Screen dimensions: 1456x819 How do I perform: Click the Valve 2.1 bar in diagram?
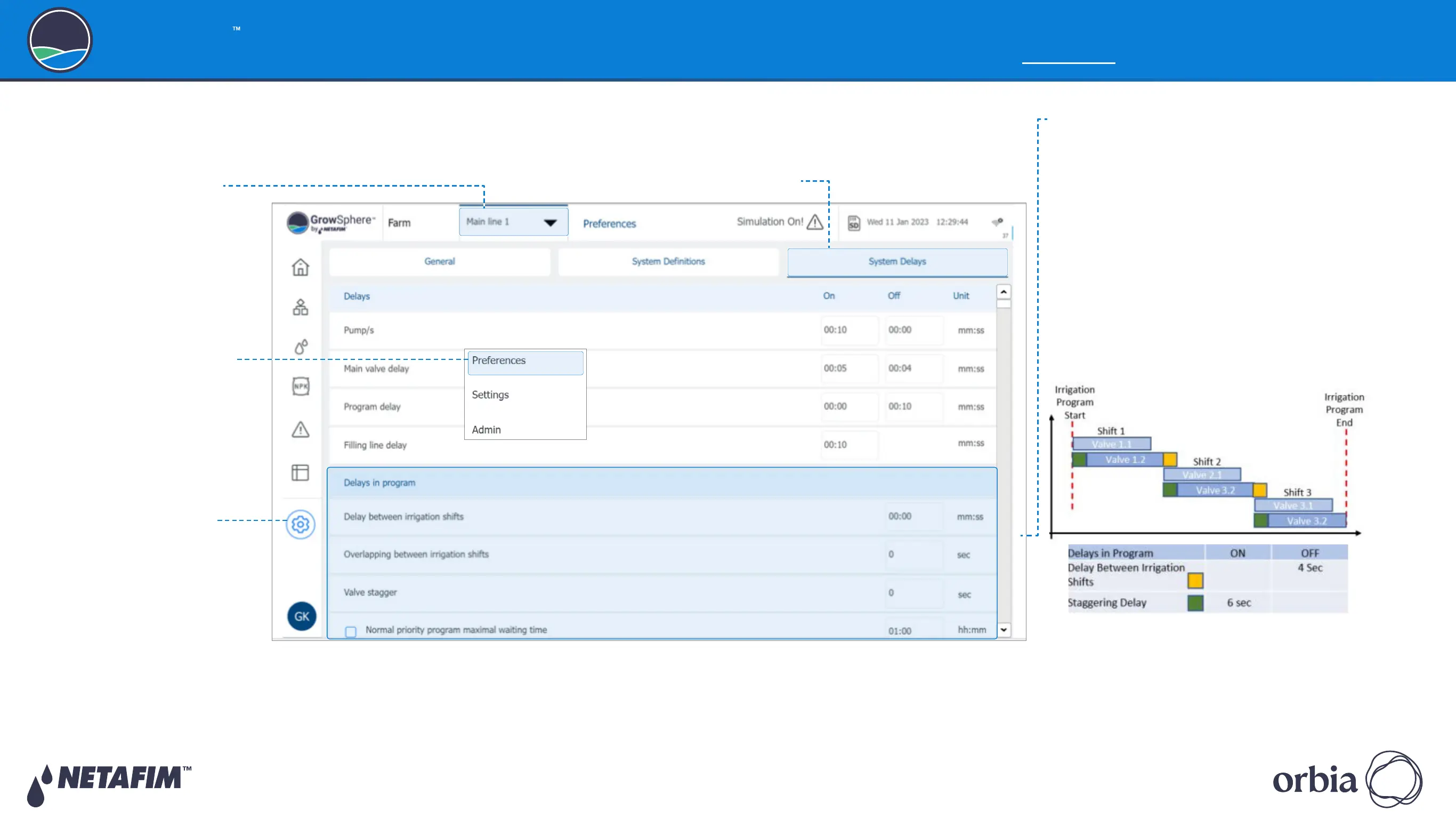(x=1202, y=475)
